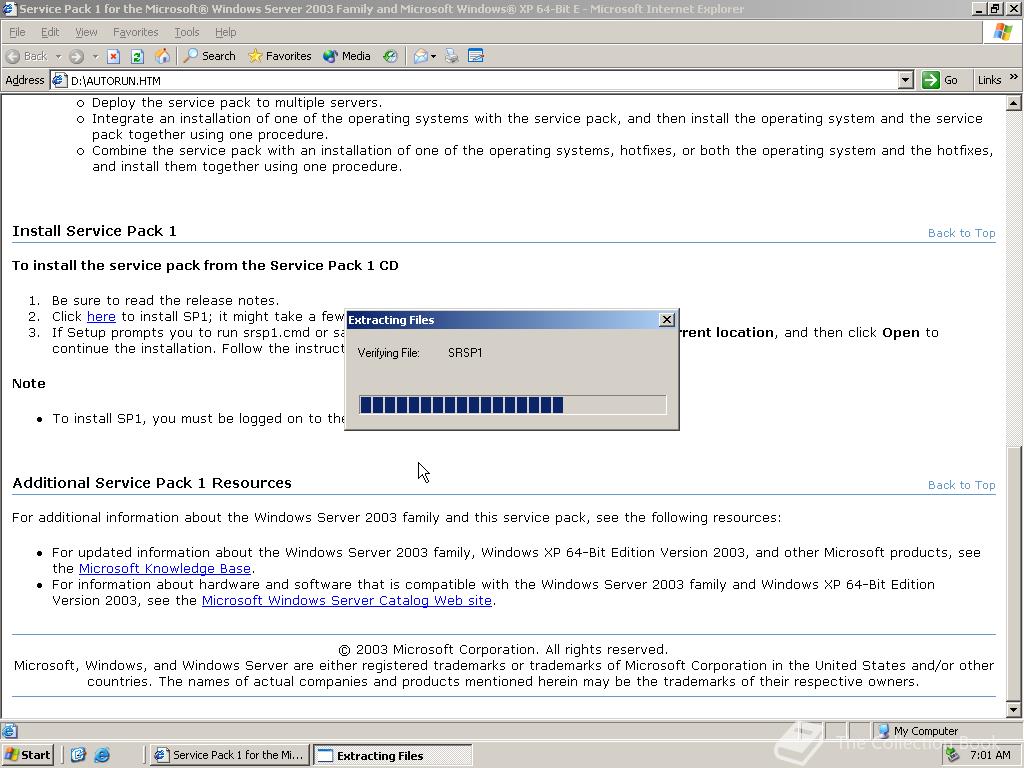Click the Extracting Files progress bar
Viewport: 1024px width, 768px height.
(x=513, y=405)
